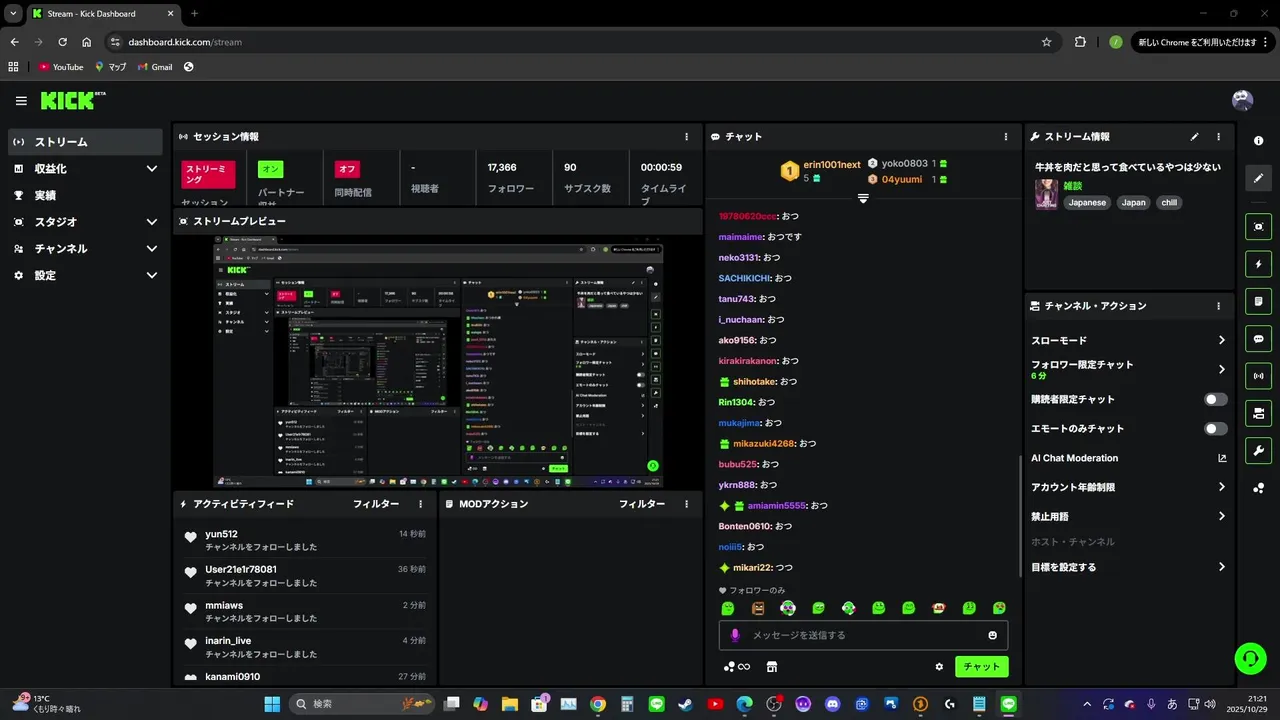Open the hamburger menu beside the KICK logo
The height and width of the screenshot is (720, 1280).
coord(21,101)
